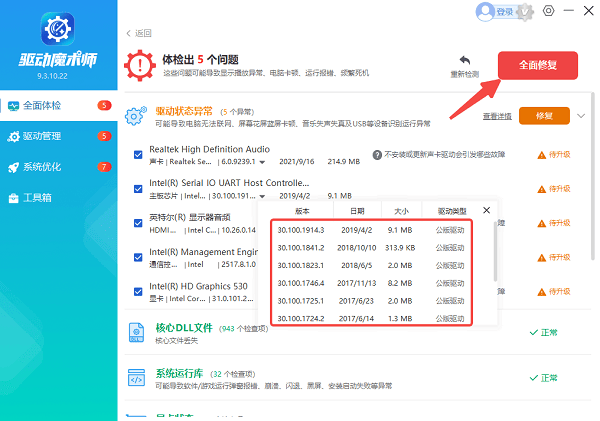Click the user avatar login icon

486,12
